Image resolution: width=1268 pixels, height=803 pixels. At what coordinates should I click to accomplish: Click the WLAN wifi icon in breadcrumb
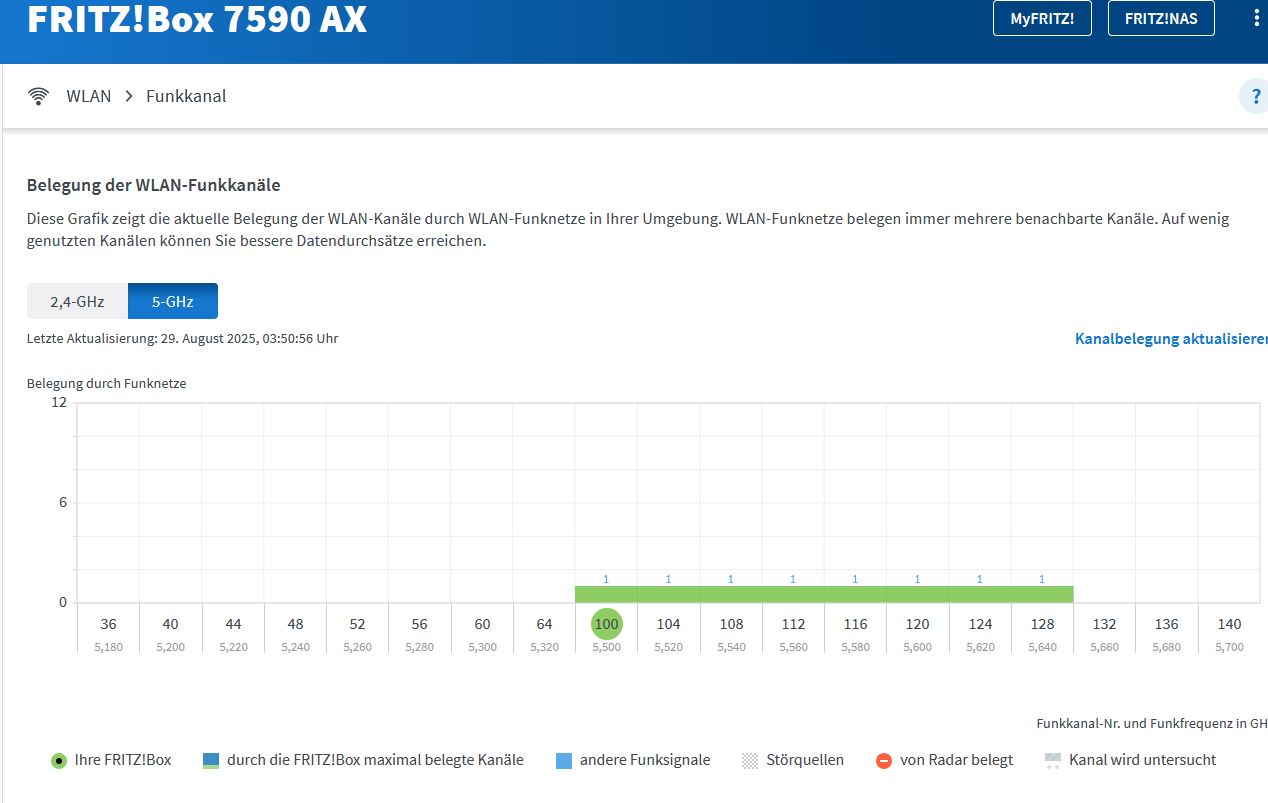click(x=39, y=96)
